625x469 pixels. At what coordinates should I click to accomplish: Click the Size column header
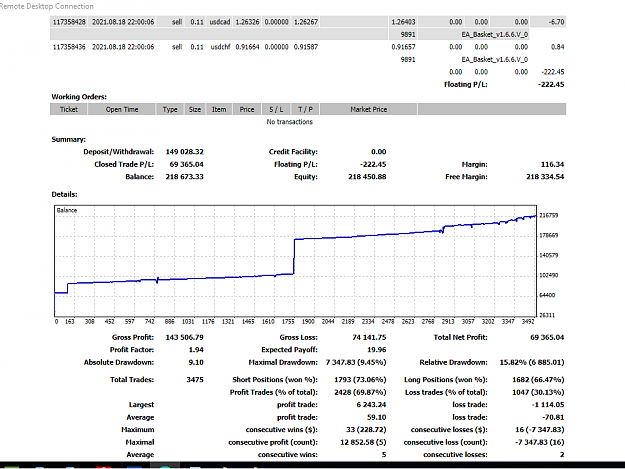195,109
